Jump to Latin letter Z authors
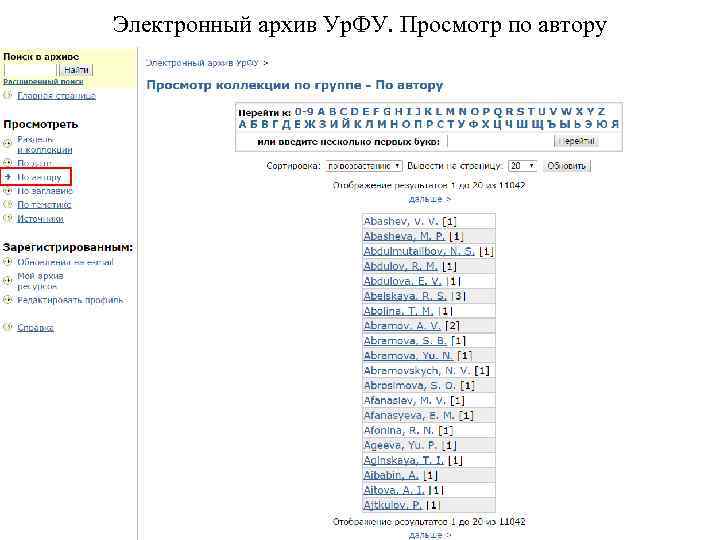 pos(601,112)
